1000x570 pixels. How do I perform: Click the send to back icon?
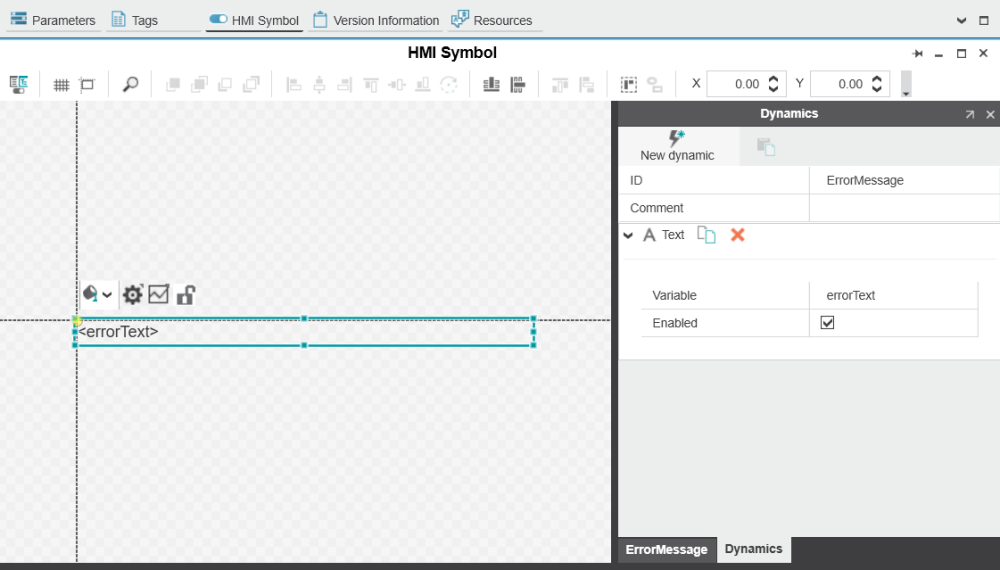(x=251, y=84)
